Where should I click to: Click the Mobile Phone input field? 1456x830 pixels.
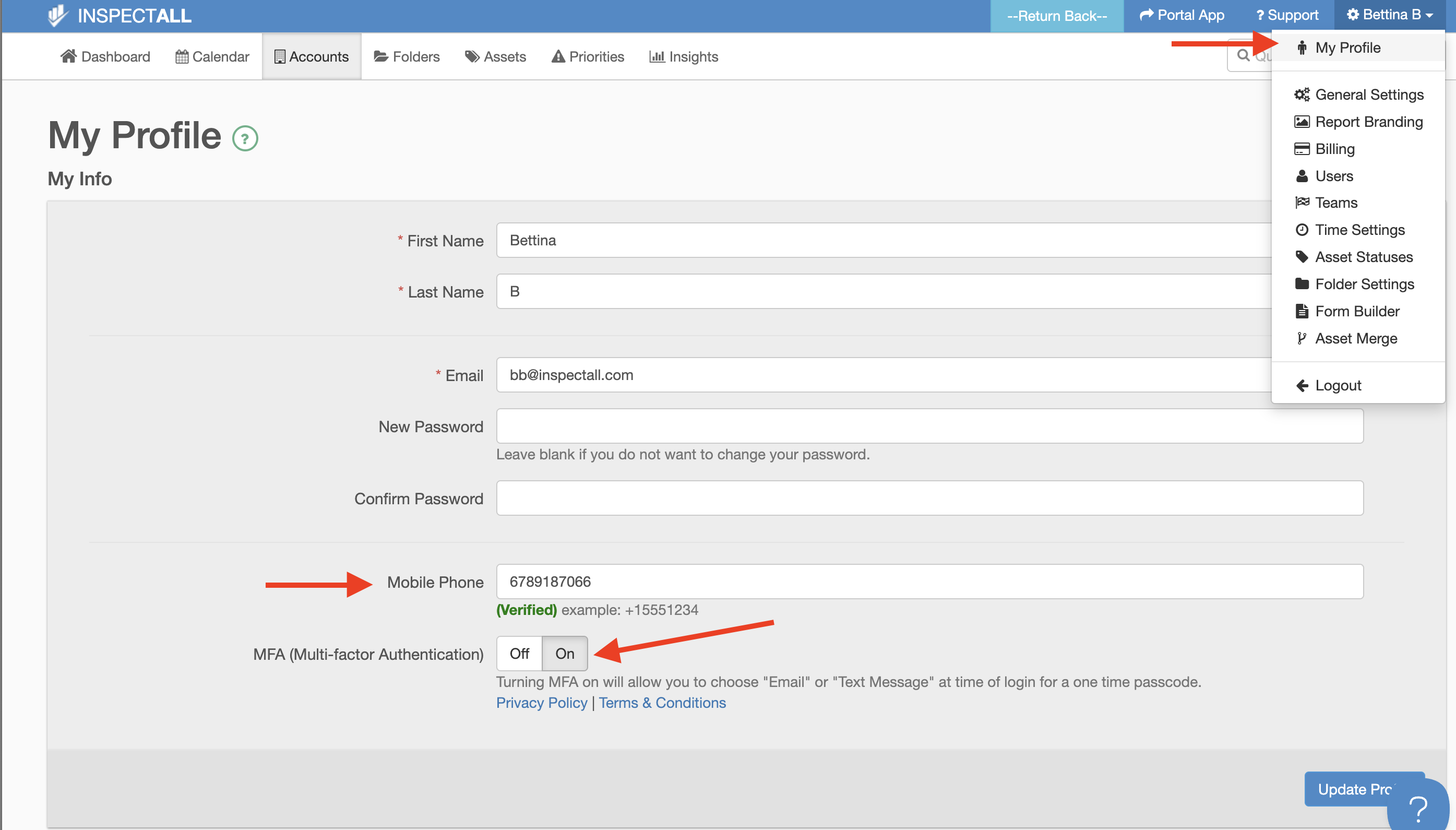[x=929, y=582]
